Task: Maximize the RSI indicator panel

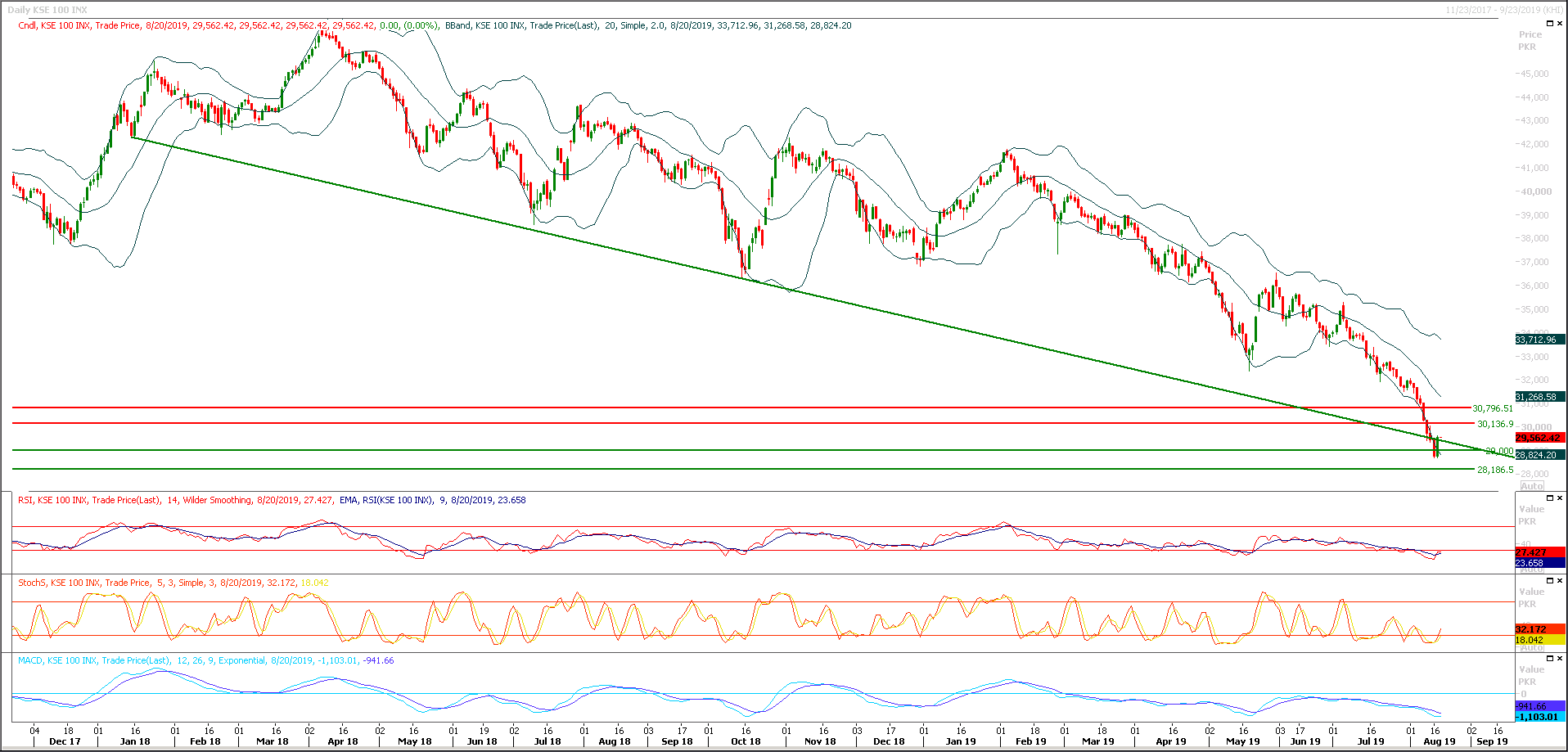Action: [1549, 498]
